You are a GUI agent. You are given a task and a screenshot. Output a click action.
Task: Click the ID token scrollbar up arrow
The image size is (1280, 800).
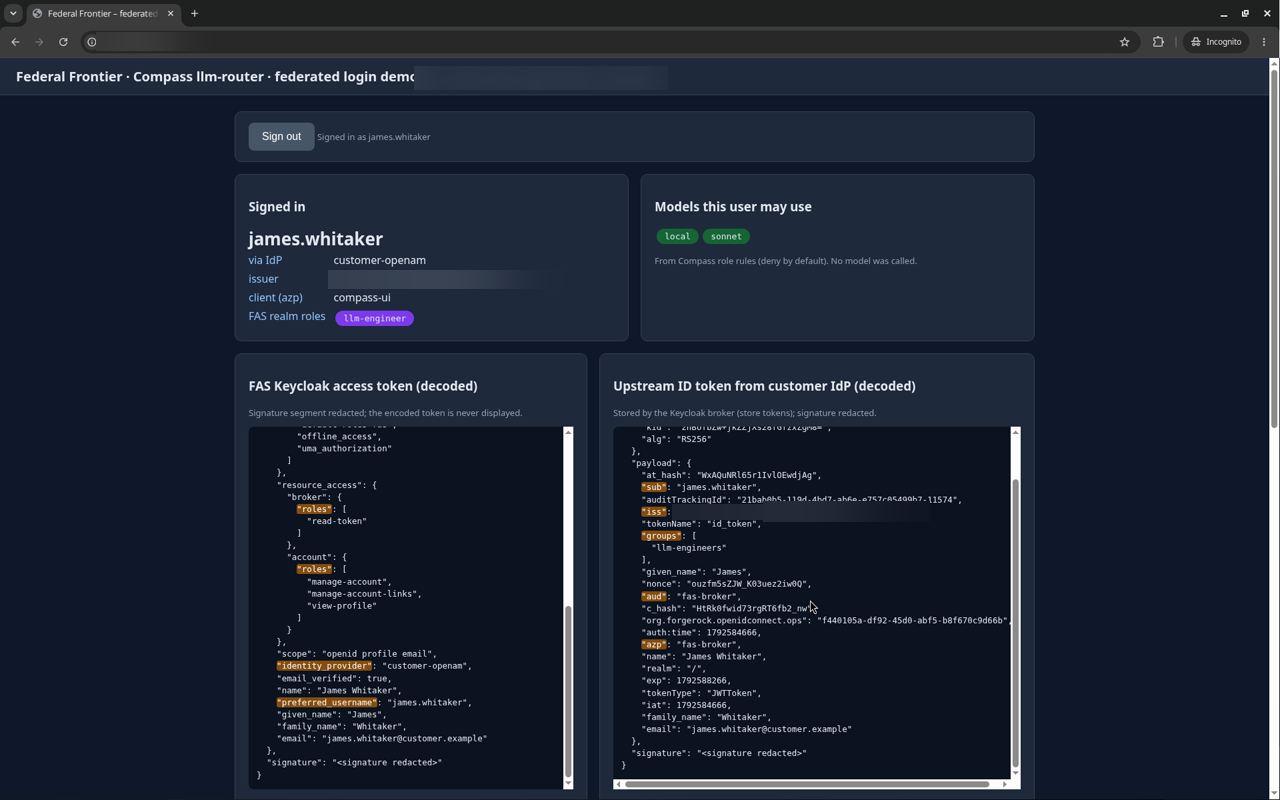point(1015,432)
